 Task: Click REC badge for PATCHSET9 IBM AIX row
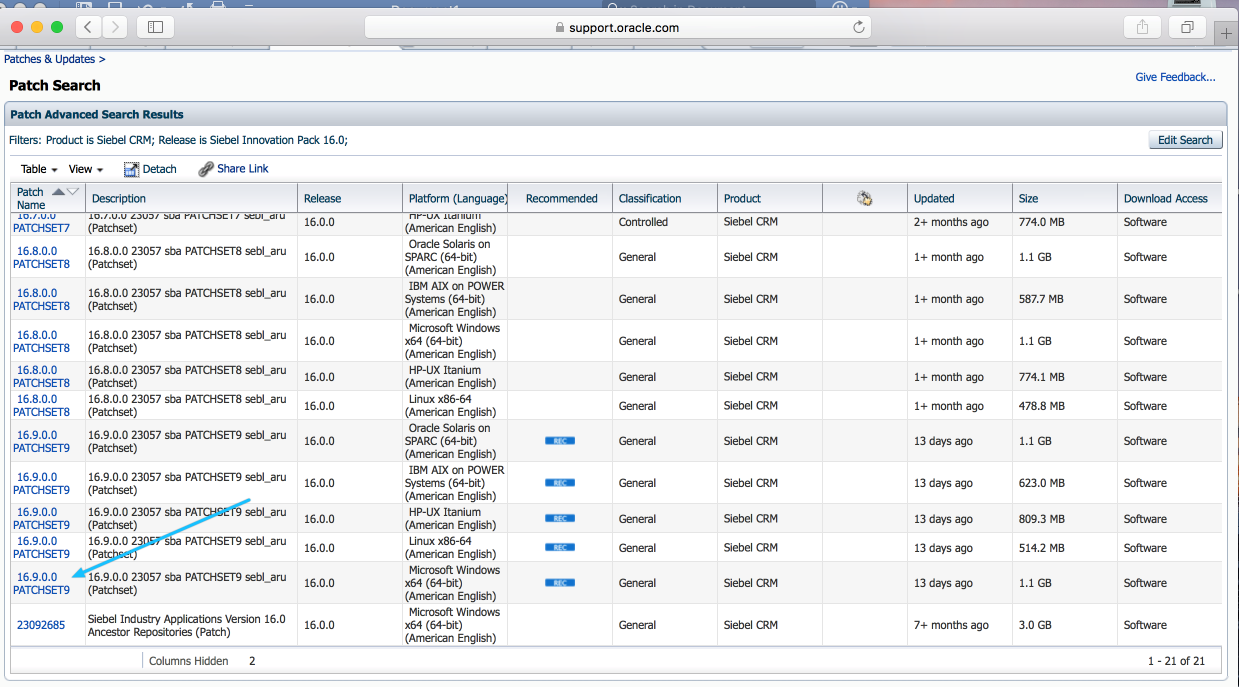(560, 483)
